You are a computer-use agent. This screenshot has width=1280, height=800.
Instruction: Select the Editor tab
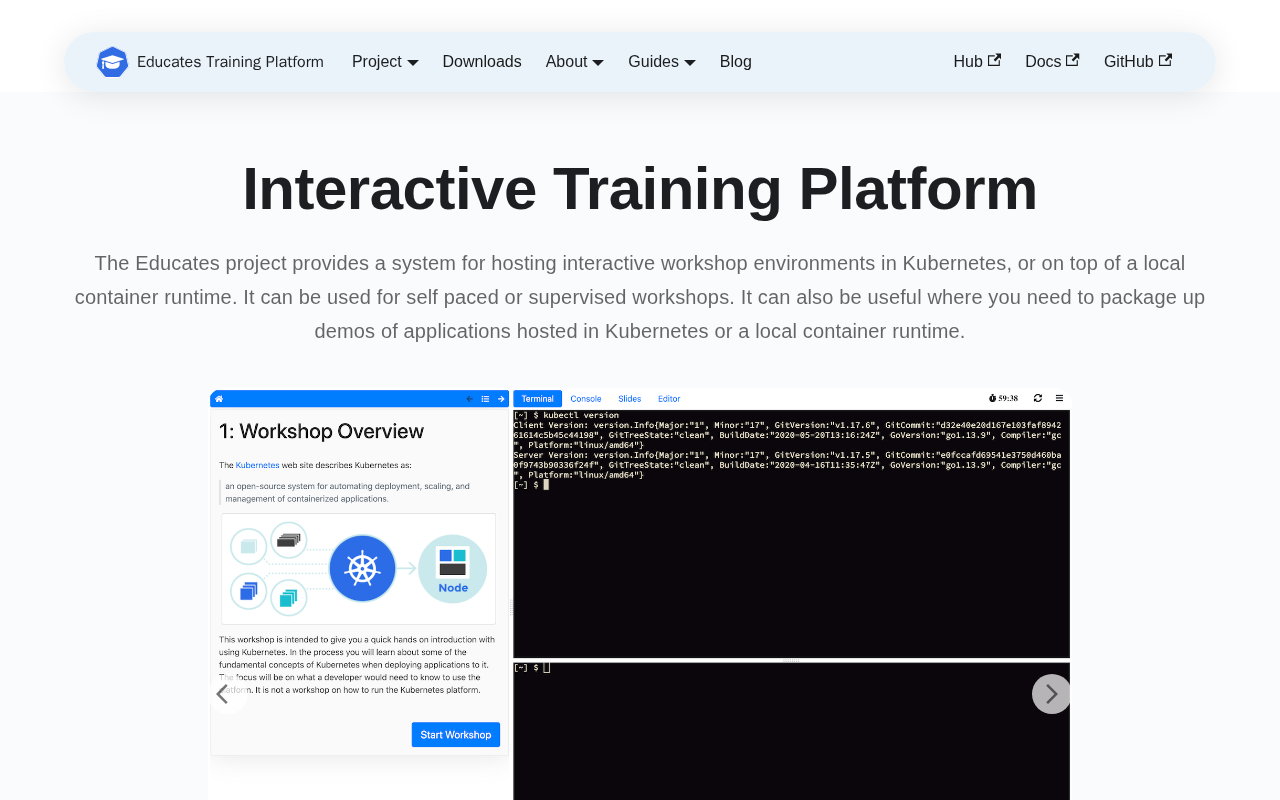click(x=669, y=399)
